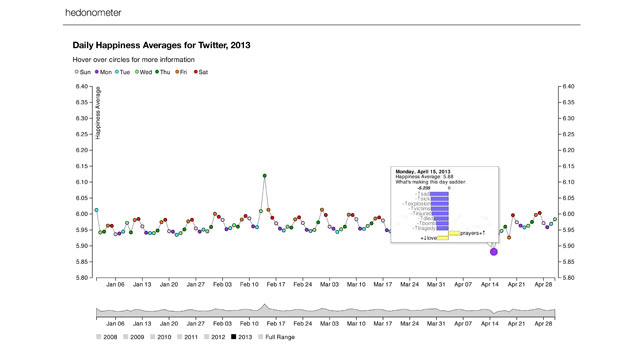Click the 'love' yellow bar in tooltip
640x360 pixels.
point(443,238)
